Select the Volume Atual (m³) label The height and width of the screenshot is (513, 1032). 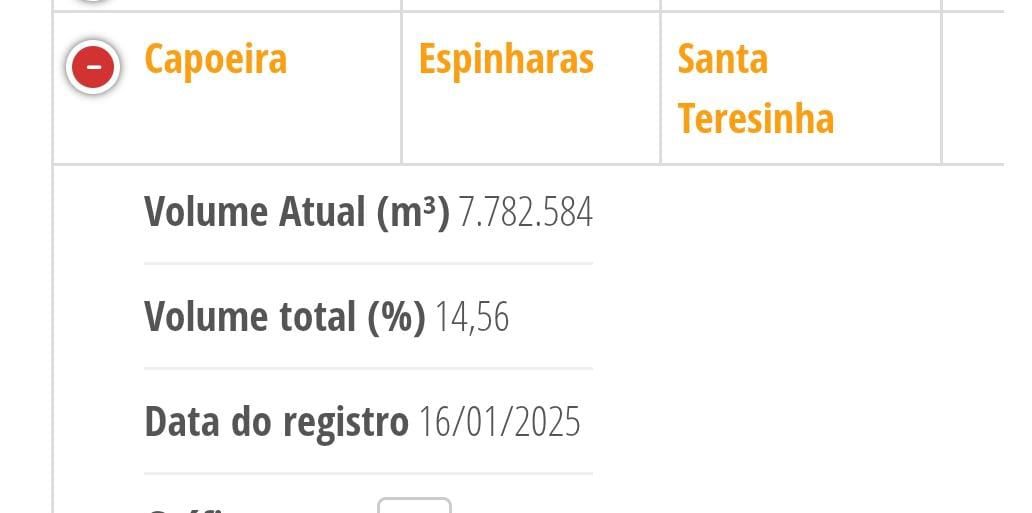pyautogui.click(x=297, y=212)
